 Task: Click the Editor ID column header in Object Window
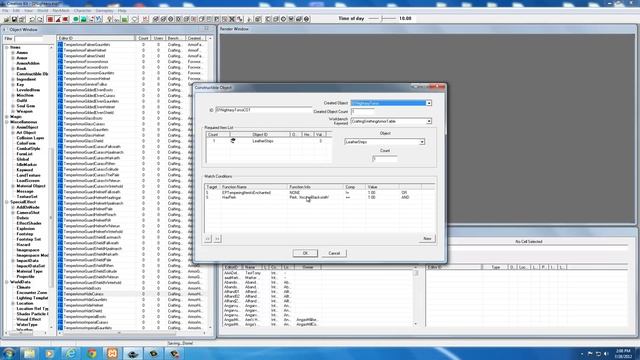(96, 38)
